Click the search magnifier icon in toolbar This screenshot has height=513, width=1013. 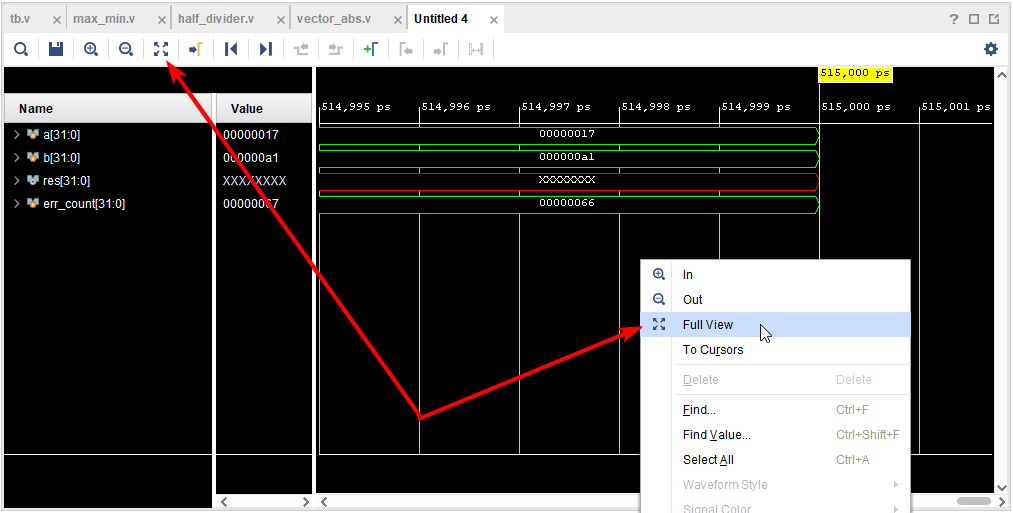coord(21,49)
